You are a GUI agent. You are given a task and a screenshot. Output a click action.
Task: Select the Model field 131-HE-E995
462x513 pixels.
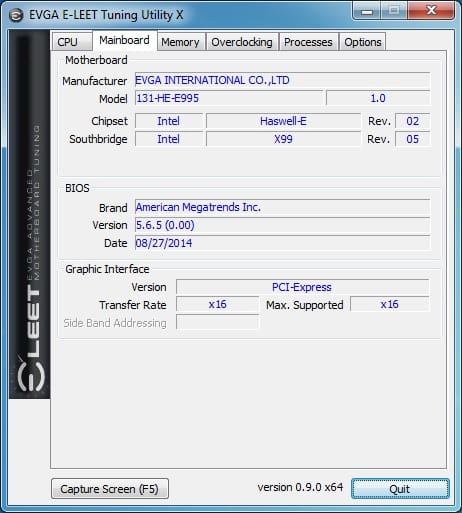click(x=229, y=98)
